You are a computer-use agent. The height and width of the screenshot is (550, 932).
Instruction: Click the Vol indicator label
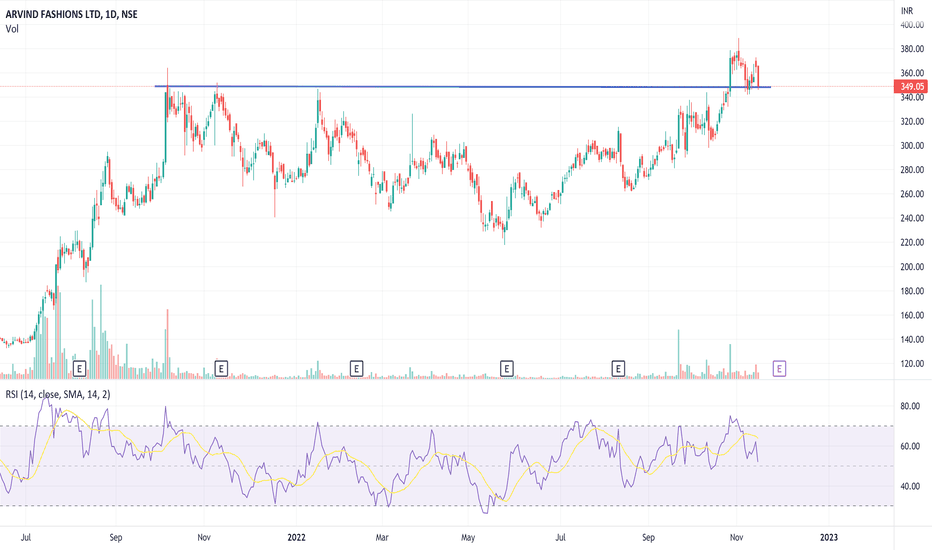(12, 29)
